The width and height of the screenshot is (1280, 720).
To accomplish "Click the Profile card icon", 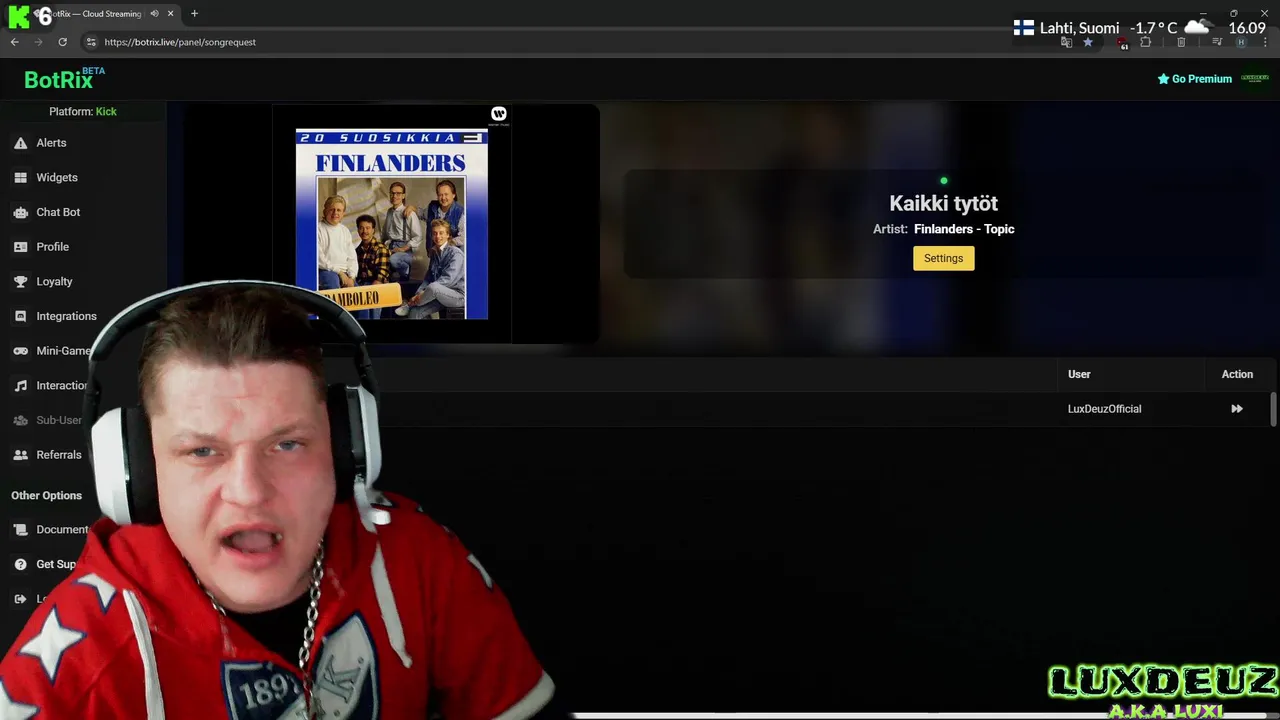I will [20, 247].
